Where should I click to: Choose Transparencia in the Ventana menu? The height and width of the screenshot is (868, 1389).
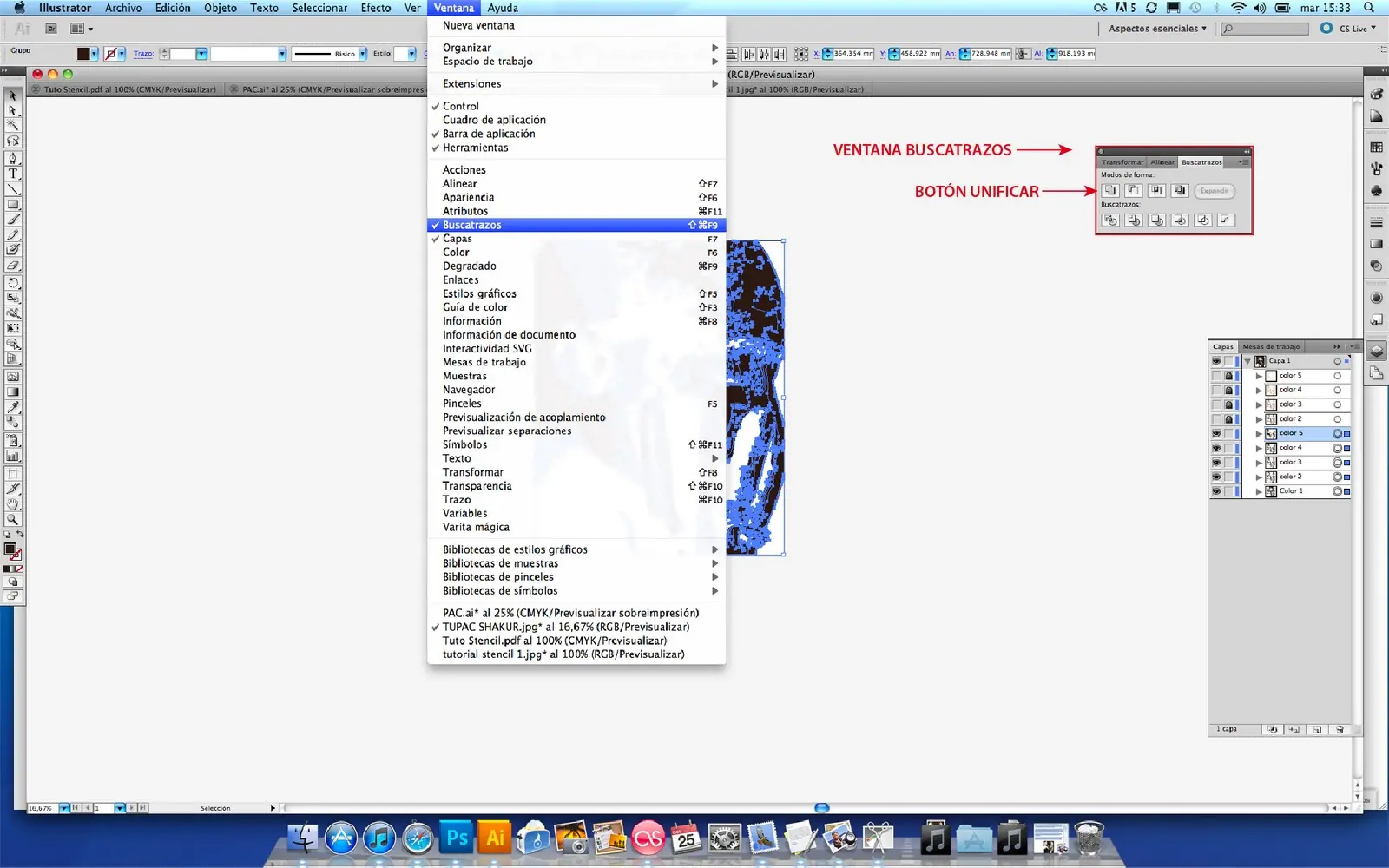pyautogui.click(x=576, y=486)
